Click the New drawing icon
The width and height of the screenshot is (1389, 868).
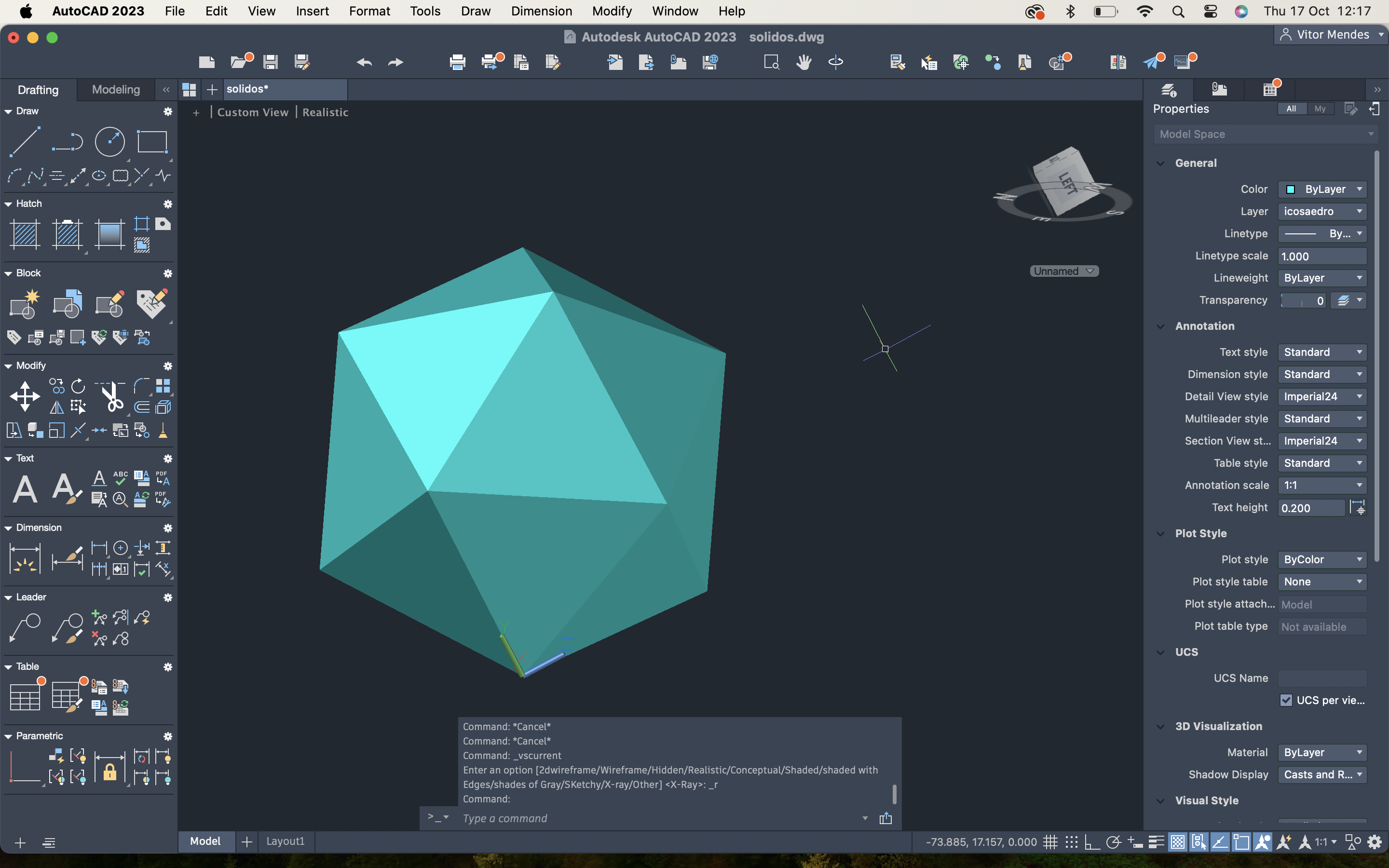coord(206,62)
